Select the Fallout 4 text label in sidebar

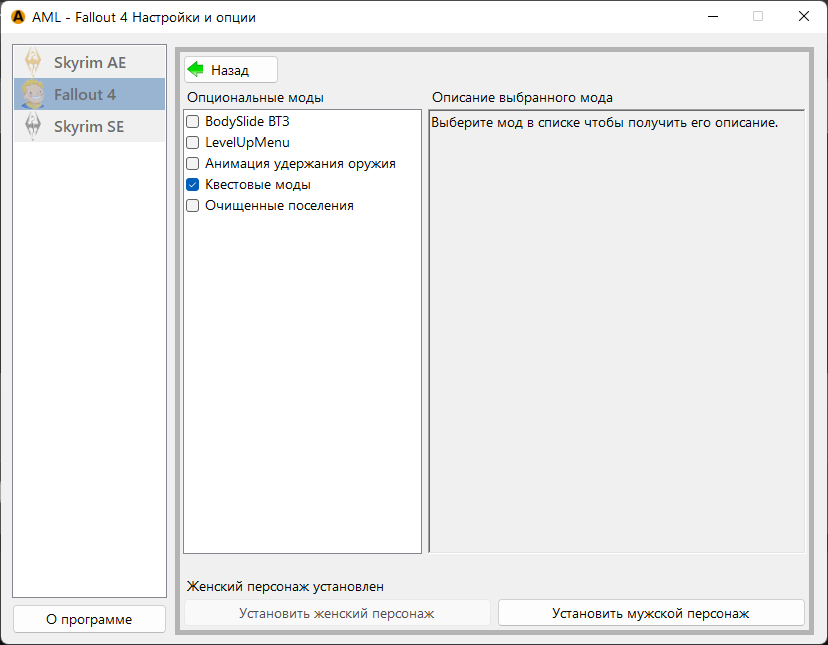tap(85, 94)
